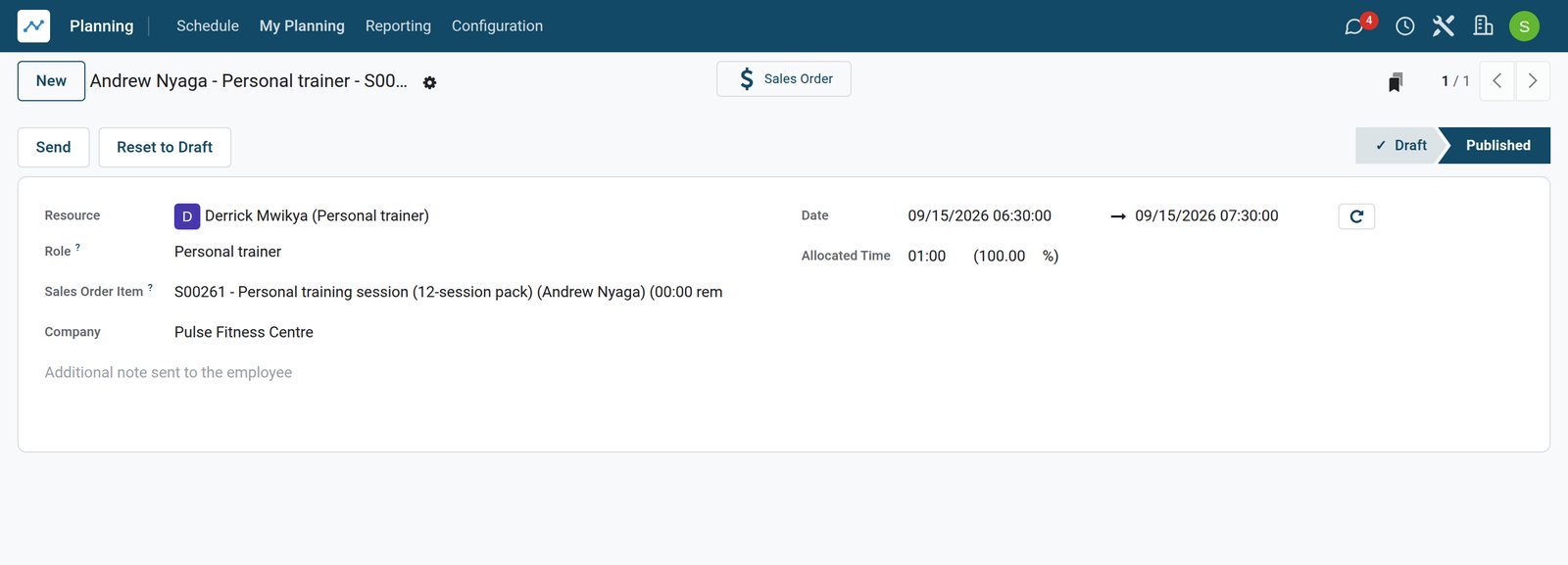Open the linked Sales Order
This screenshot has height=565, width=1568.
click(784, 79)
